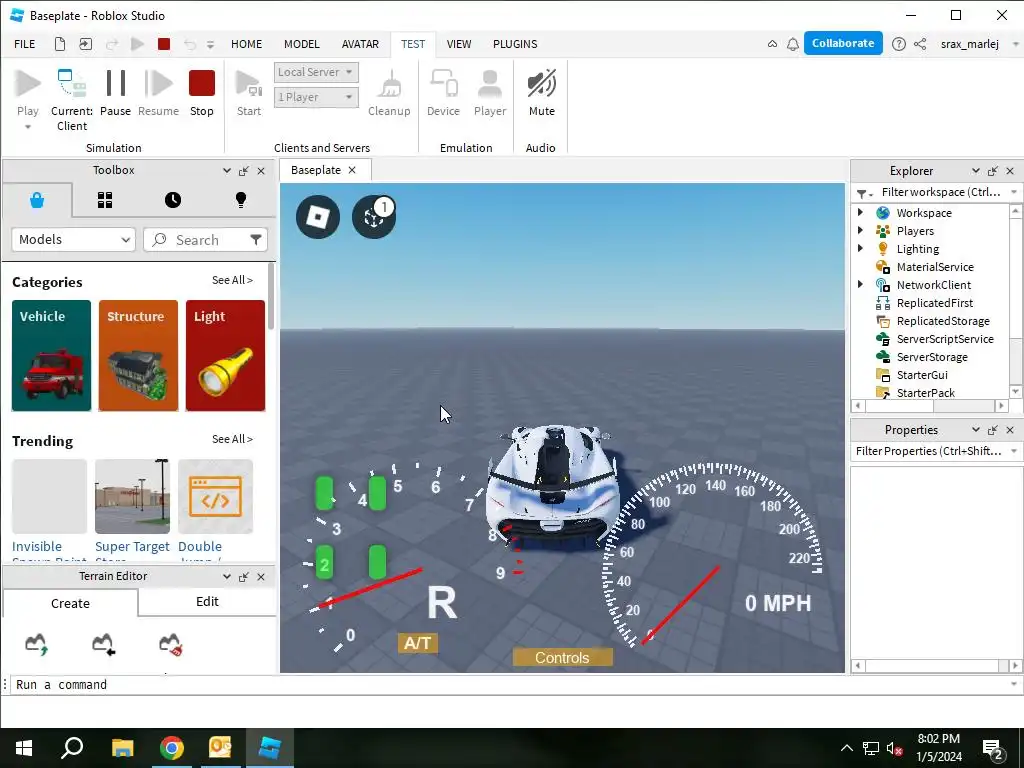Mute the audio in Test ribbon
The width and height of the screenshot is (1024, 768).
[x=541, y=93]
